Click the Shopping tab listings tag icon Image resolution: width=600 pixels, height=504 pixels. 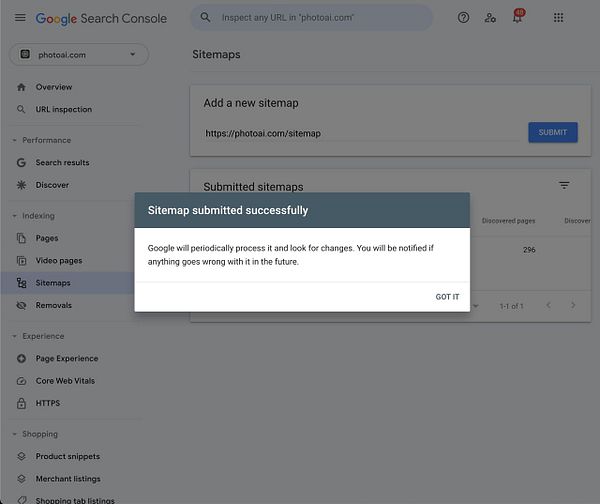[22, 500]
